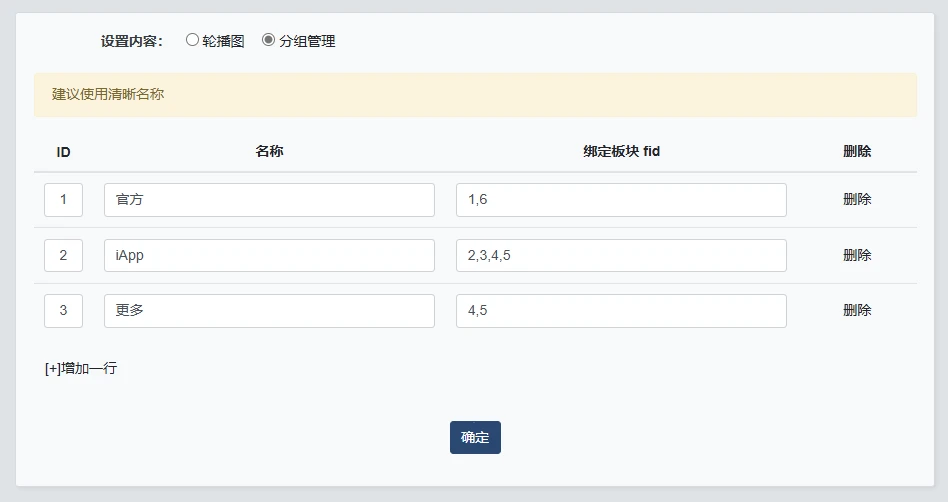Image resolution: width=948 pixels, height=502 pixels.
Task: Delete the 官方 group row
Action: click(x=857, y=199)
